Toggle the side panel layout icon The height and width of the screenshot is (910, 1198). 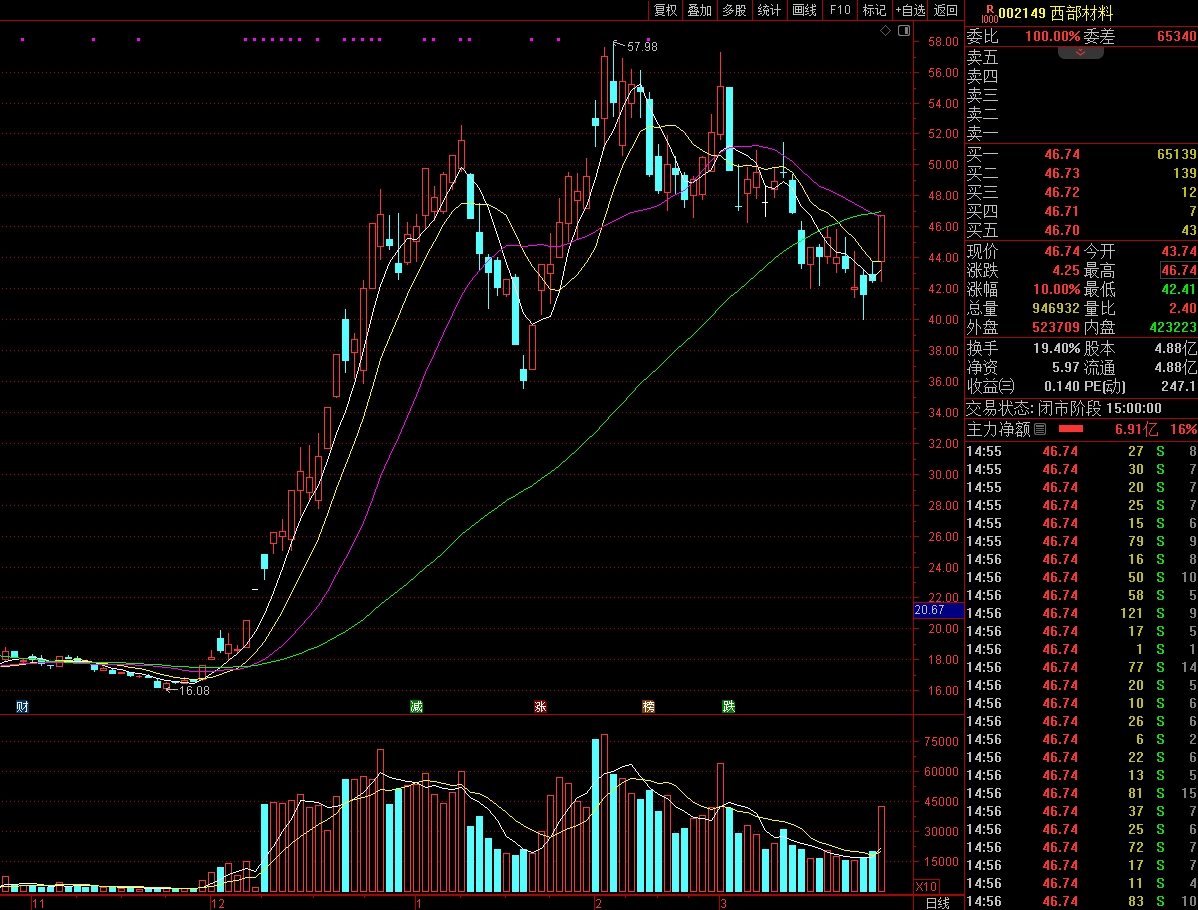(x=904, y=31)
